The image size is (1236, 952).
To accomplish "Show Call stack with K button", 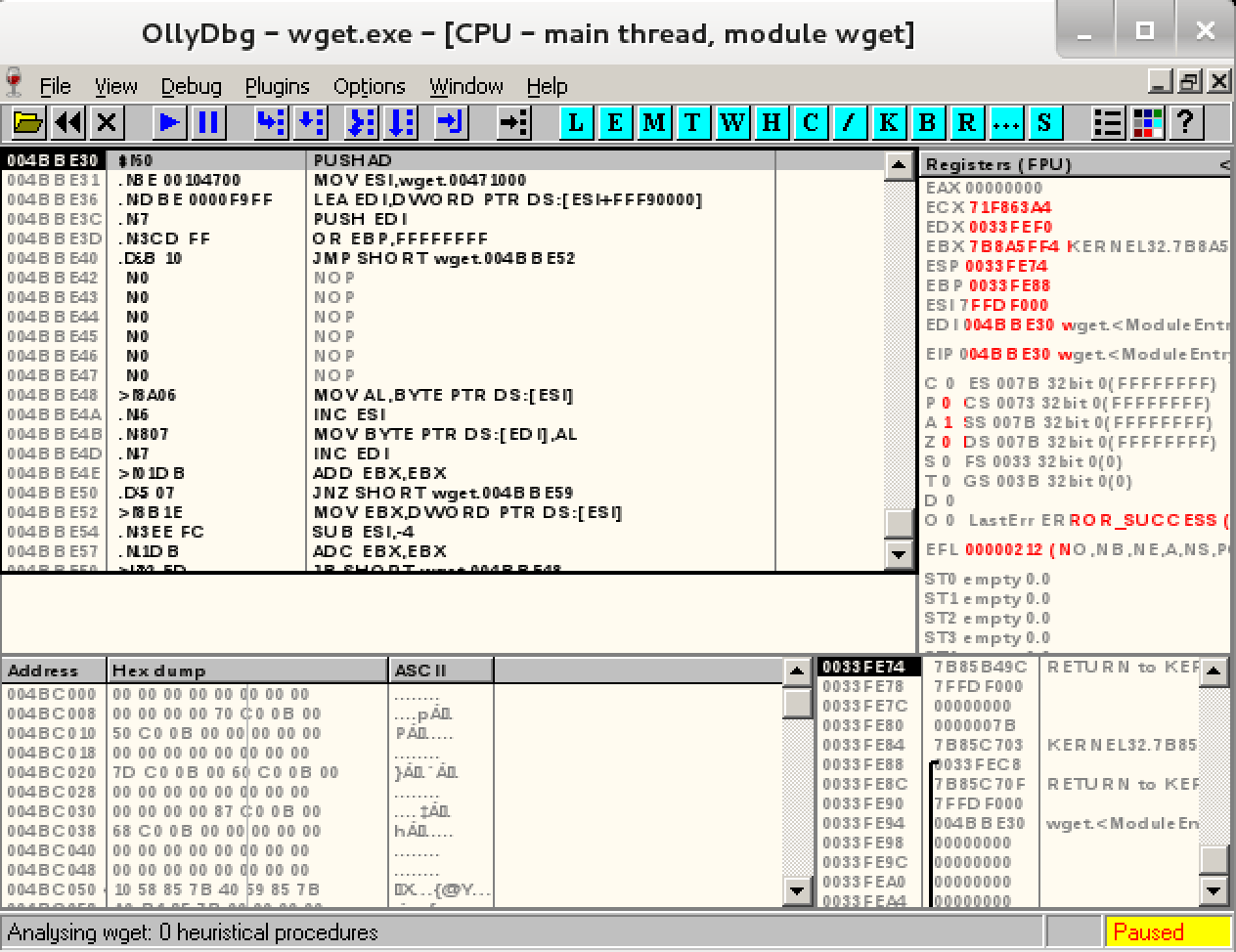I will (888, 122).
